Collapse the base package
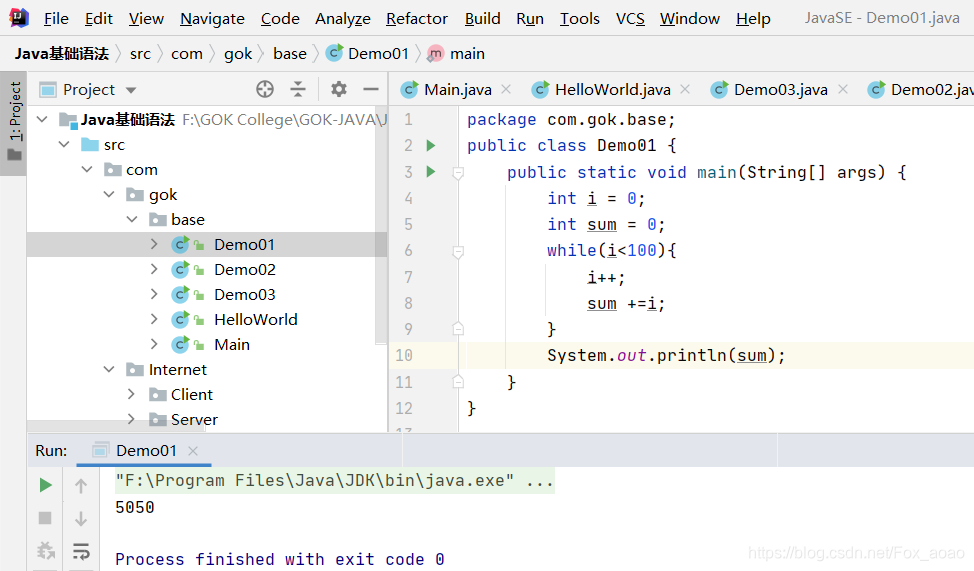Image resolution: width=974 pixels, height=571 pixels. pos(132,219)
